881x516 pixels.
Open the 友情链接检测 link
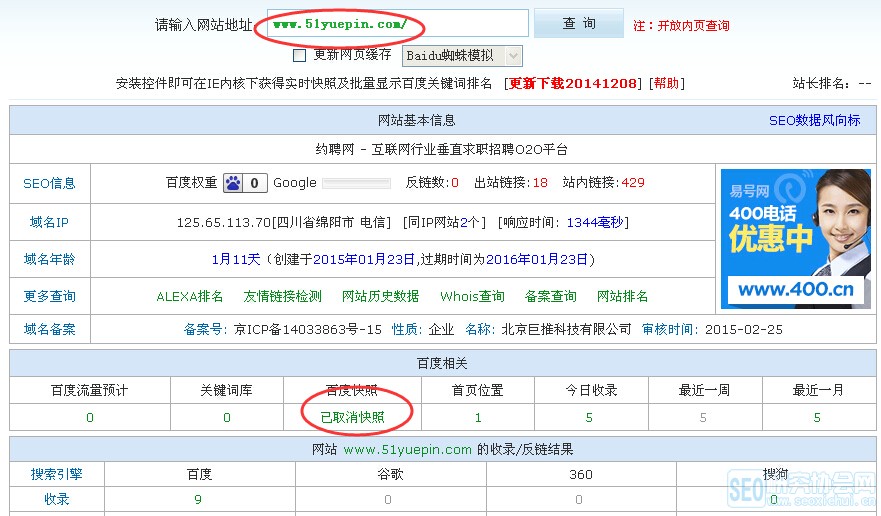[x=282, y=296]
